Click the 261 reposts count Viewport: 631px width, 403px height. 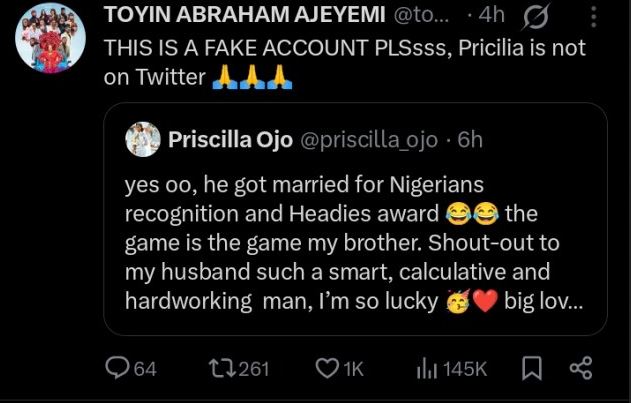click(x=254, y=369)
